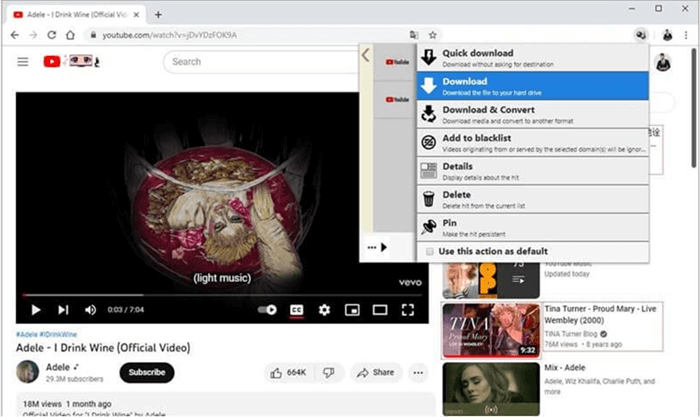Seek on the video progress bar

point(222,295)
